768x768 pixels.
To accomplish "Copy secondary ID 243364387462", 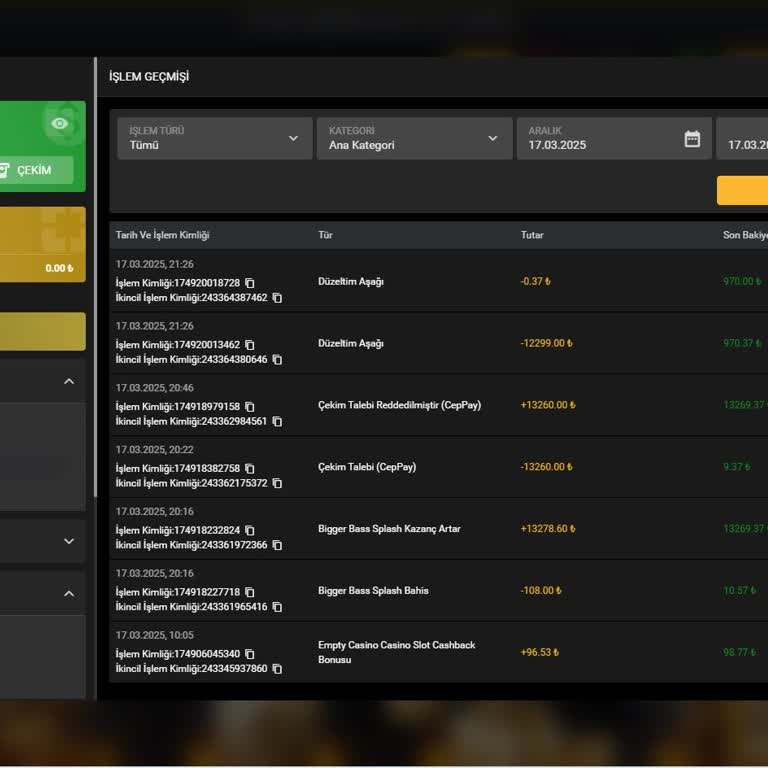I will coord(277,298).
